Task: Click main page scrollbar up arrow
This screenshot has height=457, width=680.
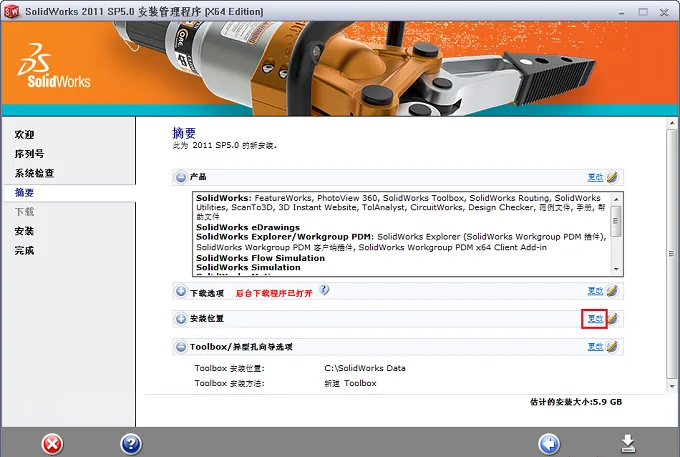Action: (x=672, y=123)
